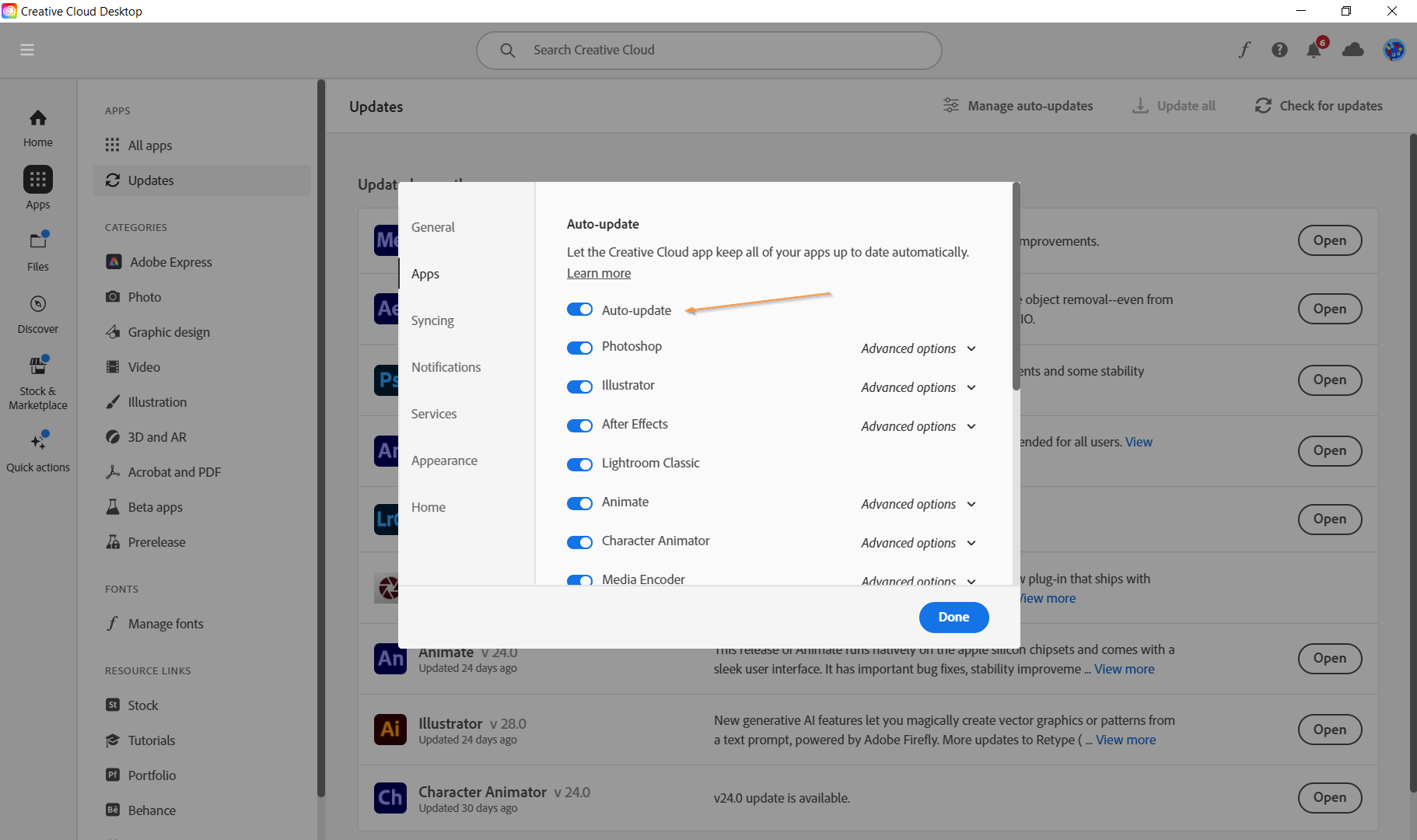
Task: Toggle Animate auto-update switch
Action: point(579,503)
